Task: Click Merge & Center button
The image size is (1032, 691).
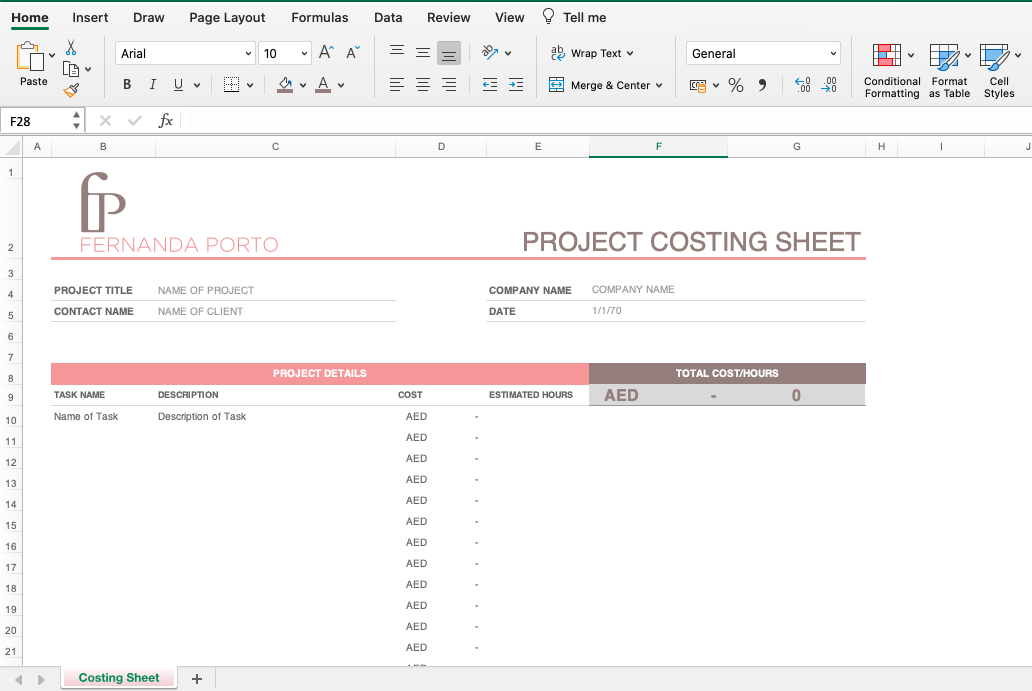Action: pyautogui.click(x=599, y=85)
